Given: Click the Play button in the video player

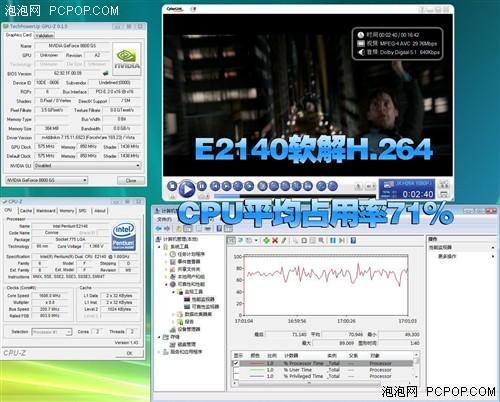Looking at the screenshot, I should [187, 189].
